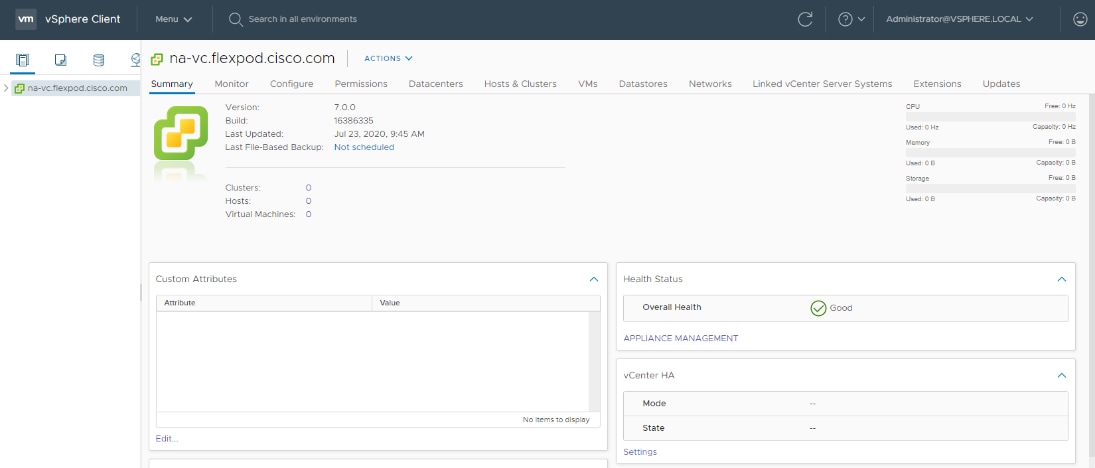The image size is (1095, 468).
Task: Click the CPU usage bar
Action: (990, 117)
